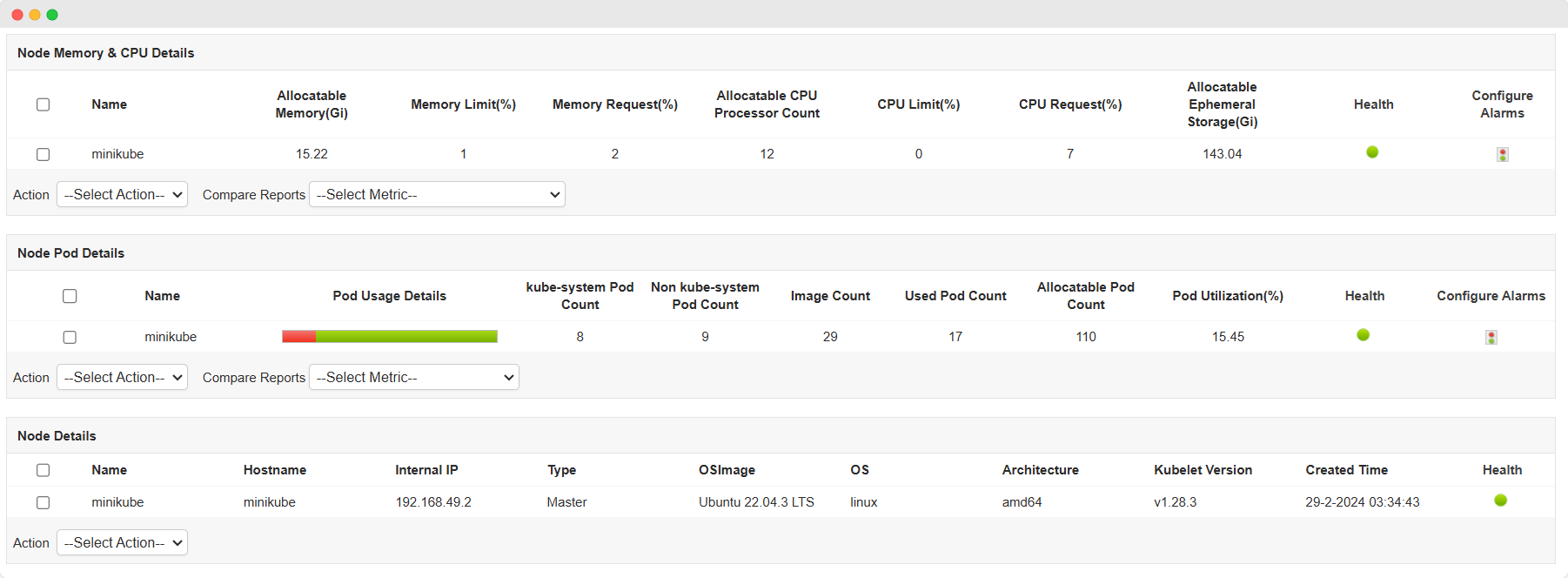Sort by Pod Utilization(%) column header
This screenshot has height=578, width=1568.
pyautogui.click(x=1227, y=296)
